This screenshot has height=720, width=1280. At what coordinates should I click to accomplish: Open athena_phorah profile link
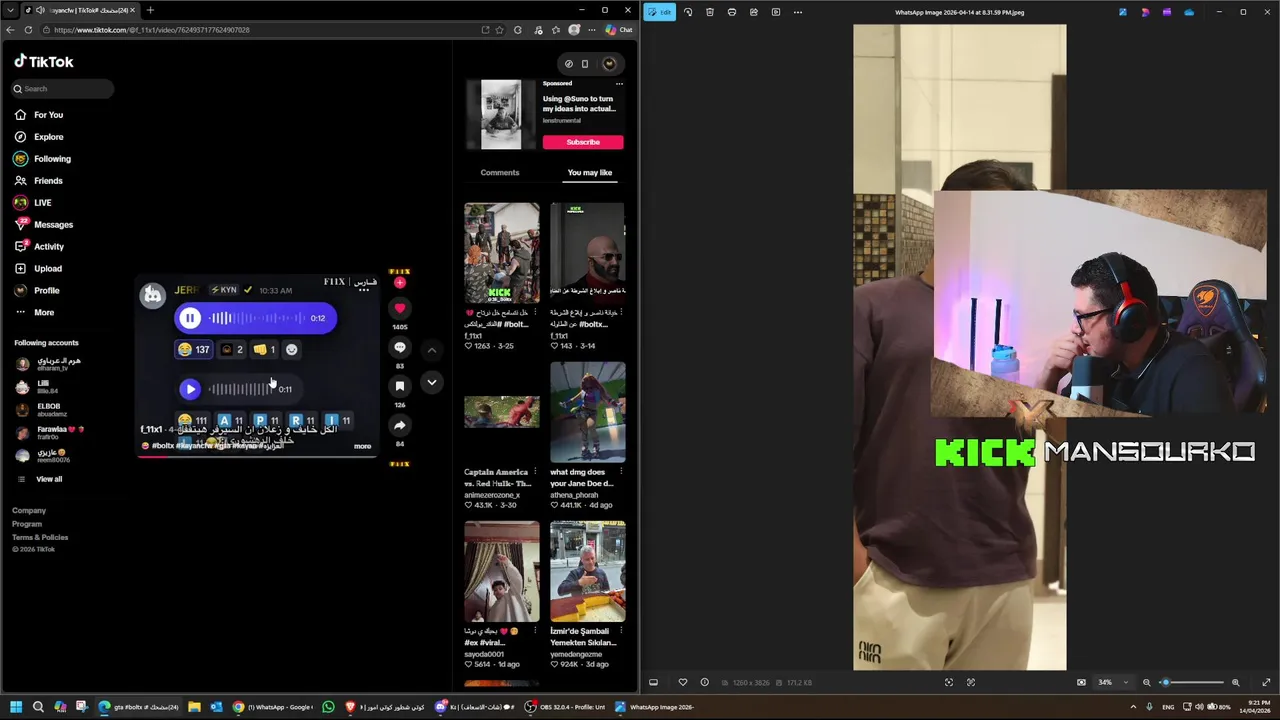pos(575,495)
